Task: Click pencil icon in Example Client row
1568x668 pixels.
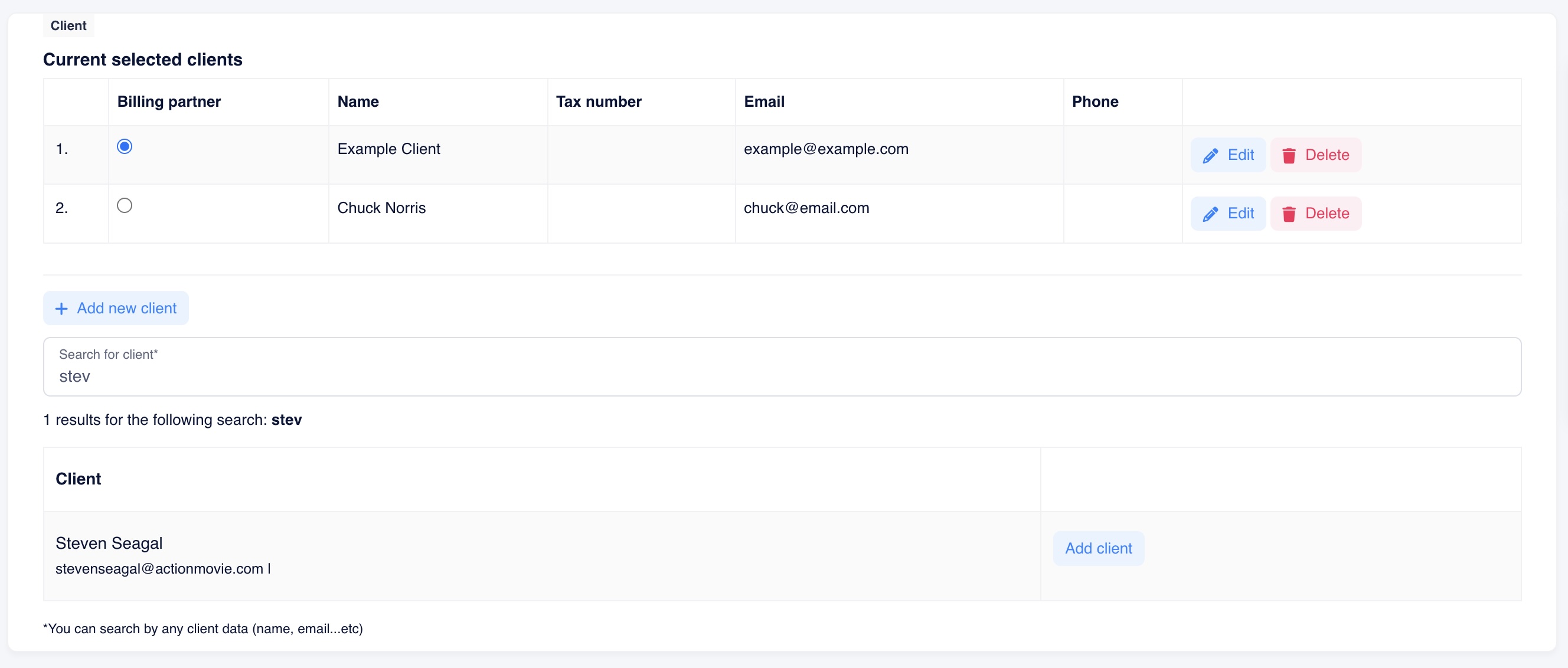Action: click(x=1210, y=156)
